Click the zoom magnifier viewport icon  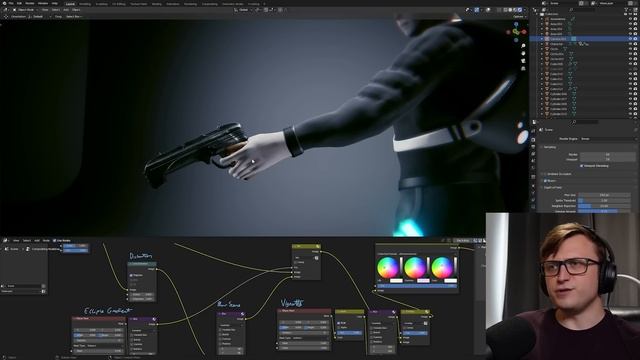tap(523, 46)
